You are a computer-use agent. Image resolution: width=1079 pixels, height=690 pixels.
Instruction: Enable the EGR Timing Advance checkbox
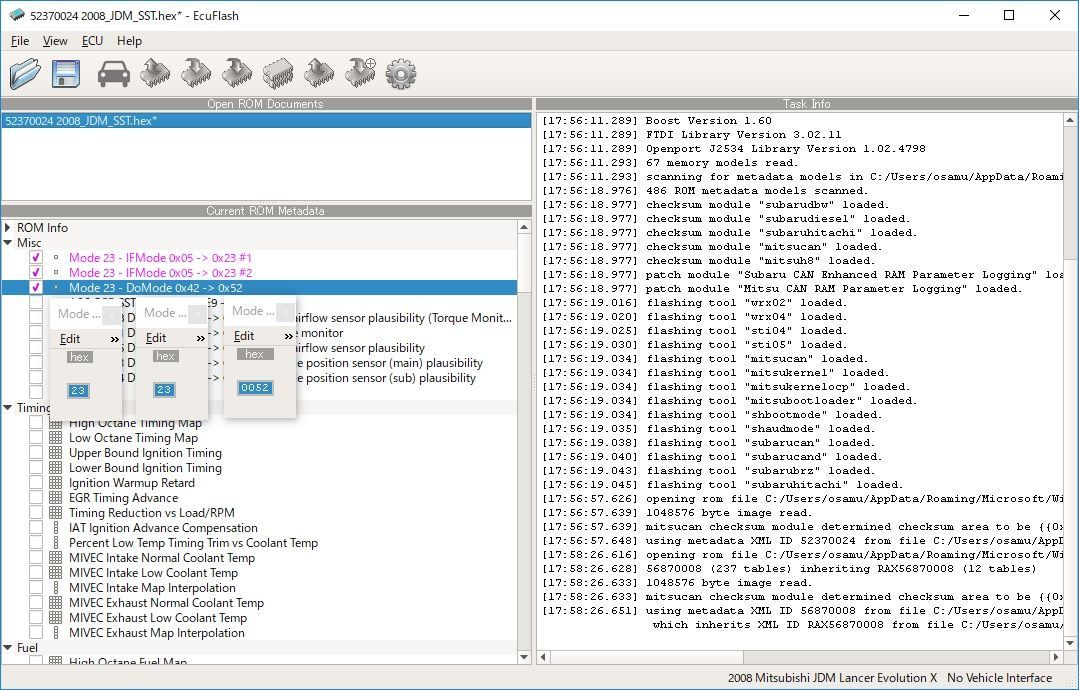(x=36, y=498)
